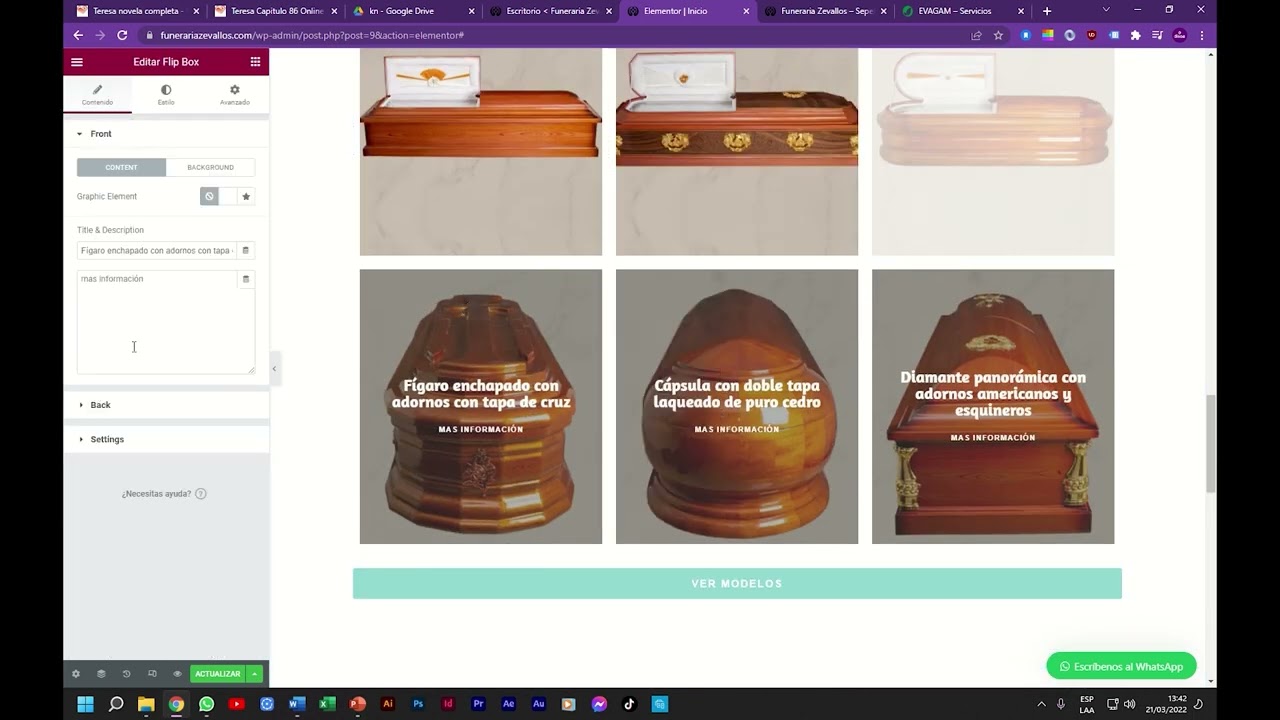Image resolution: width=1280 pixels, height=720 pixels.
Task: Open the uBlock Origin extension
Action: coord(1091,35)
